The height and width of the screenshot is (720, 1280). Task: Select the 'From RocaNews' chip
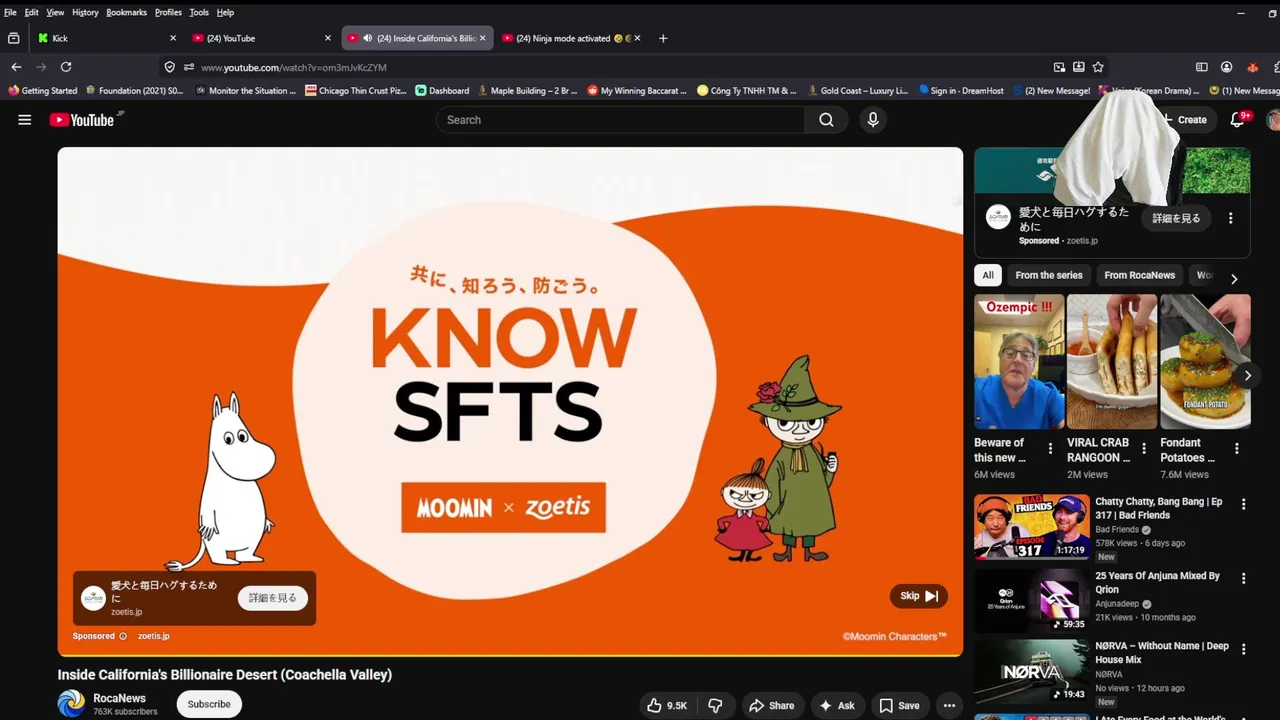tap(1140, 275)
